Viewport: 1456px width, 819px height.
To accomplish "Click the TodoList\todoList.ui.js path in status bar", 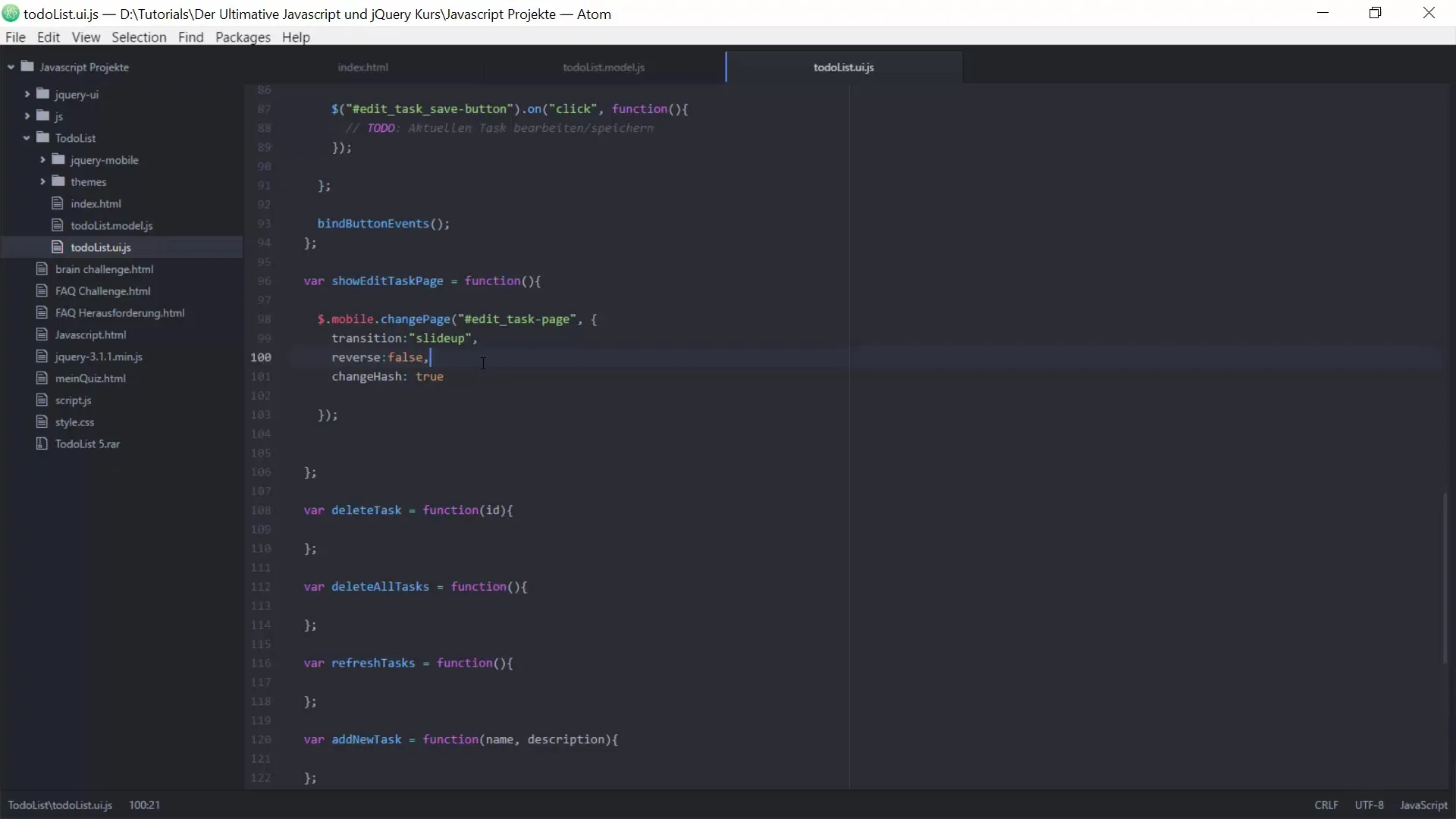I will (x=60, y=805).
